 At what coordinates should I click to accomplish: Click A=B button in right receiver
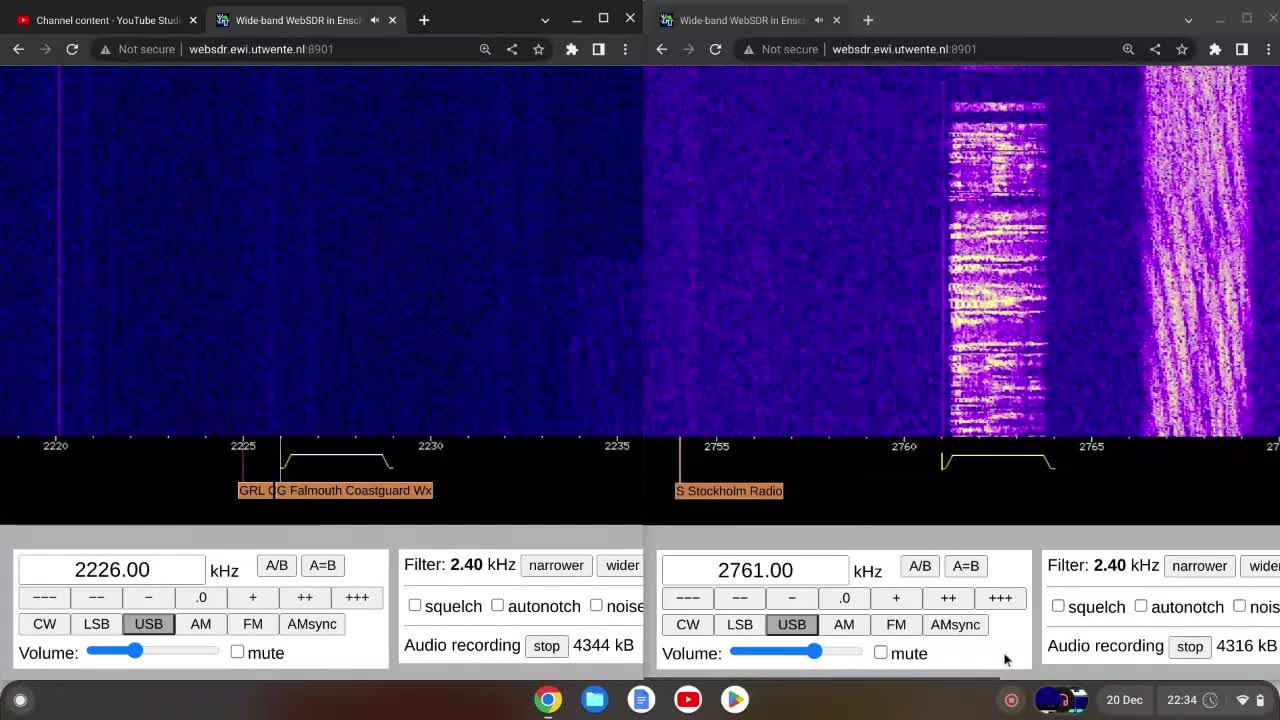[x=966, y=566]
